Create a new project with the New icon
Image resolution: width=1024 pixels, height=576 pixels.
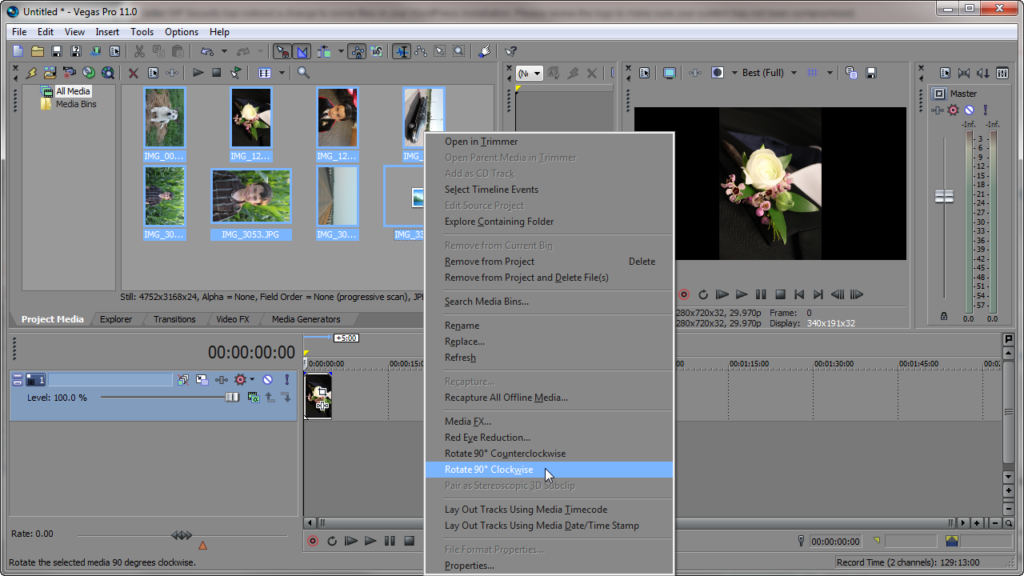tap(18, 51)
